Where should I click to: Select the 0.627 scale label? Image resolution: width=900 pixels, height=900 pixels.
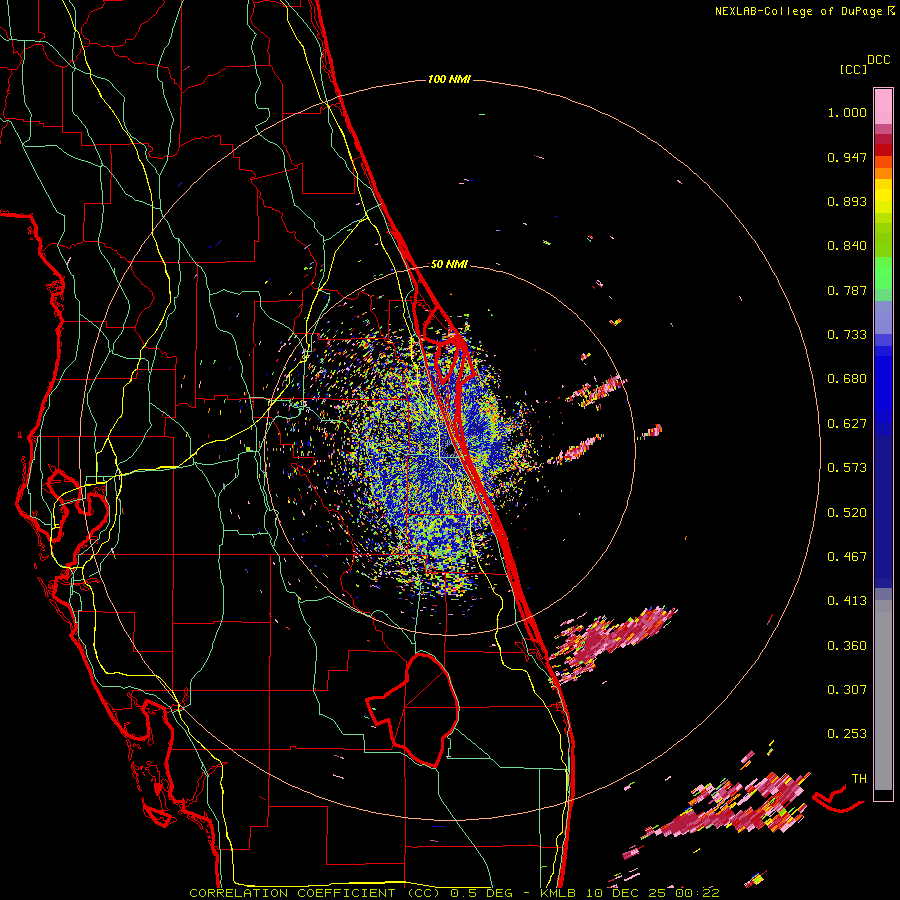847,424
